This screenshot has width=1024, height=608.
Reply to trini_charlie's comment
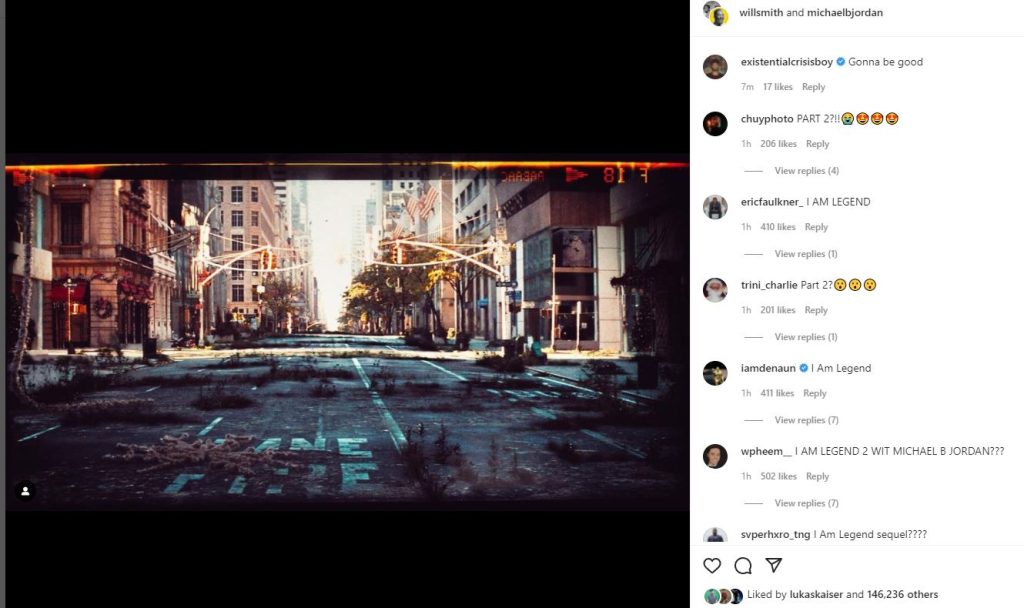[816, 310]
